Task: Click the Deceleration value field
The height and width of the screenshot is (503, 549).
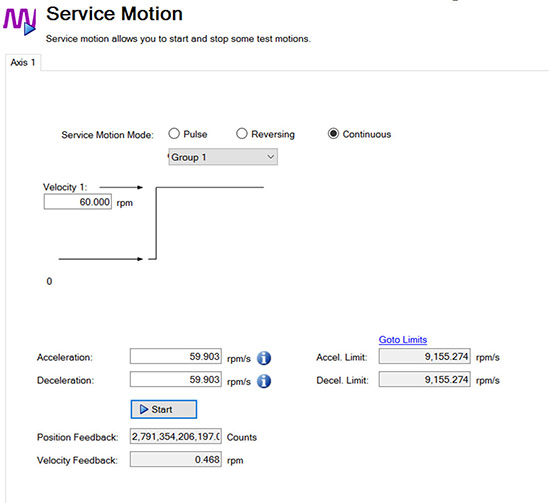Action: (x=176, y=379)
